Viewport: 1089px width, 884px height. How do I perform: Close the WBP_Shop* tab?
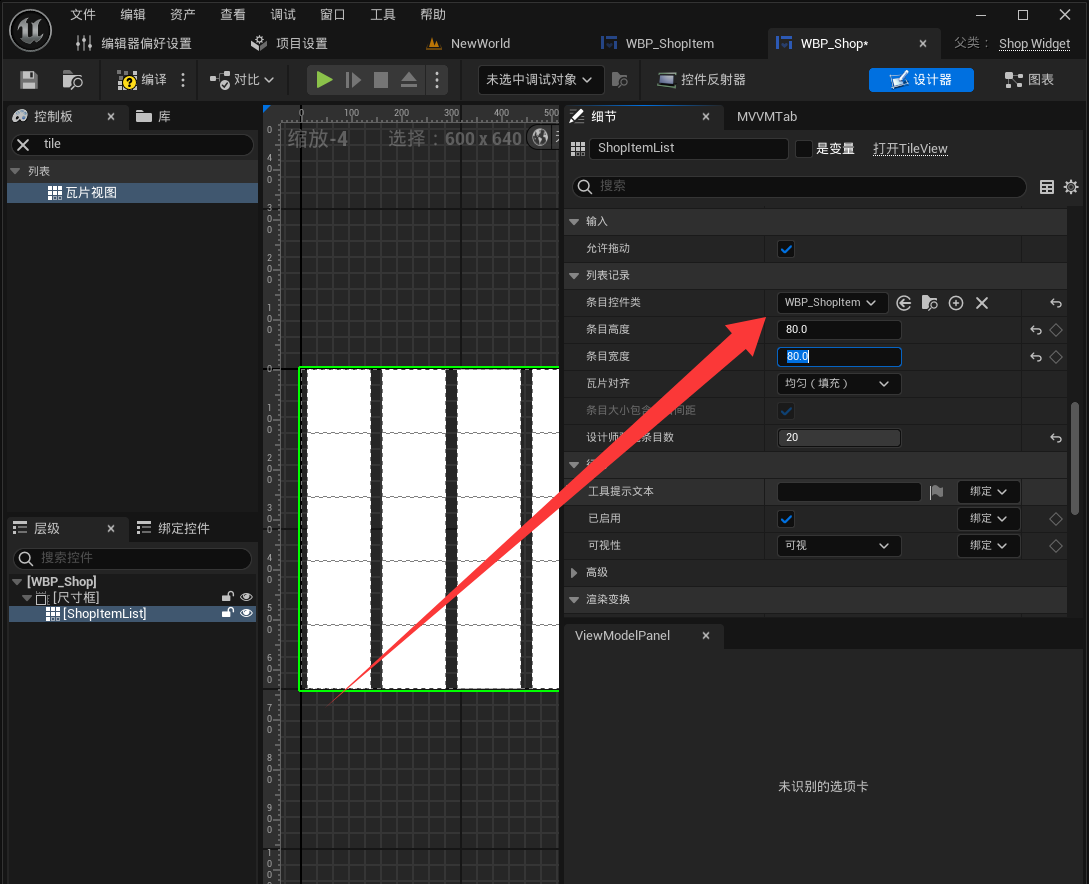[923, 44]
